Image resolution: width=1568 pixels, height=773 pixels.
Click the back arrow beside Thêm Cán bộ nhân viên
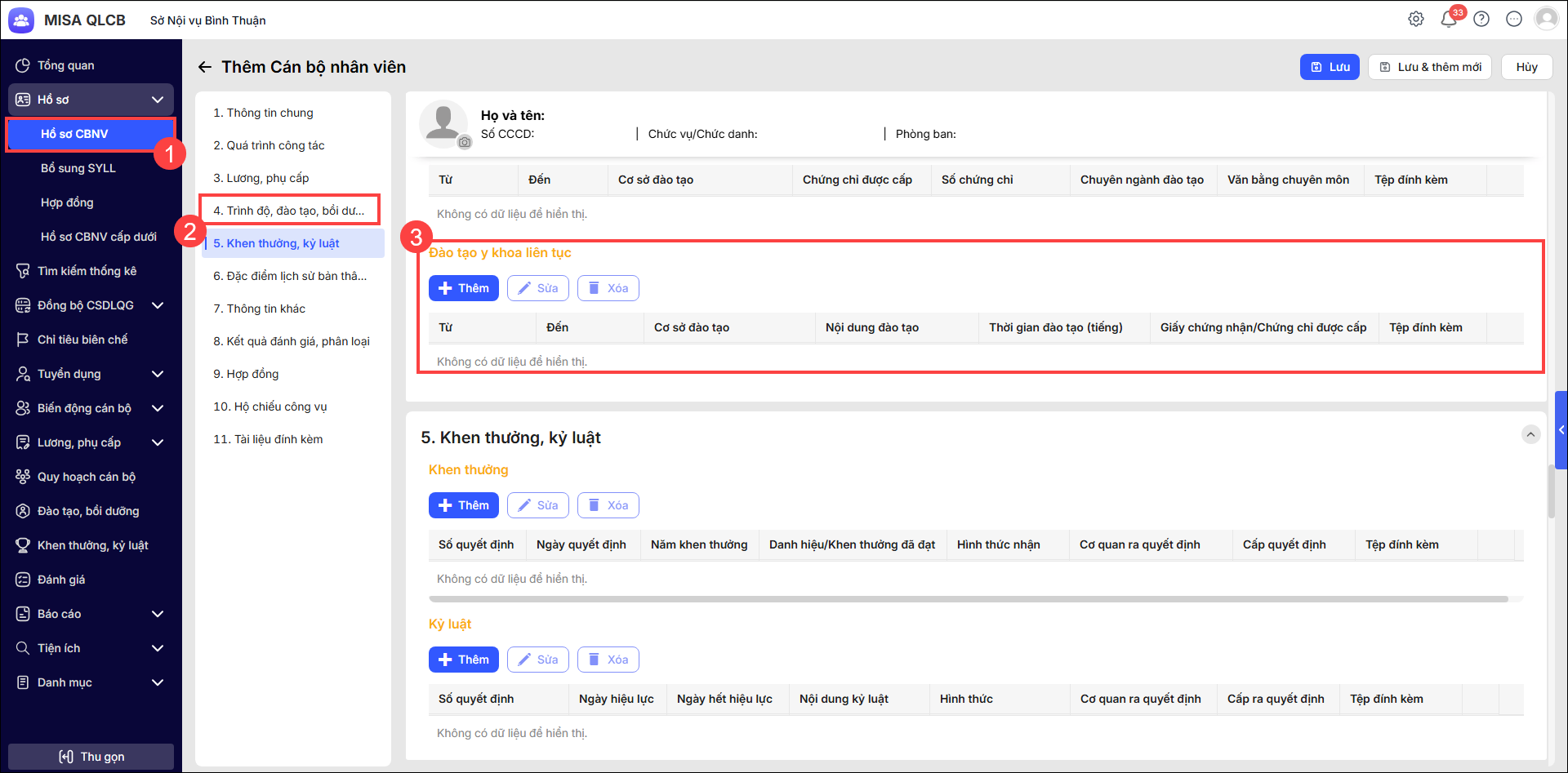point(205,67)
